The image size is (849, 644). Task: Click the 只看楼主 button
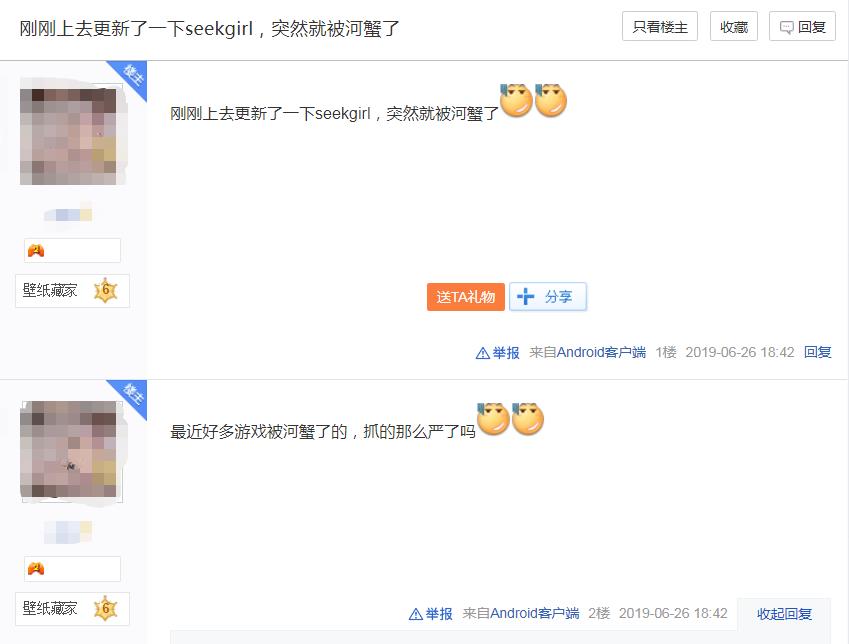click(x=659, y=27)
